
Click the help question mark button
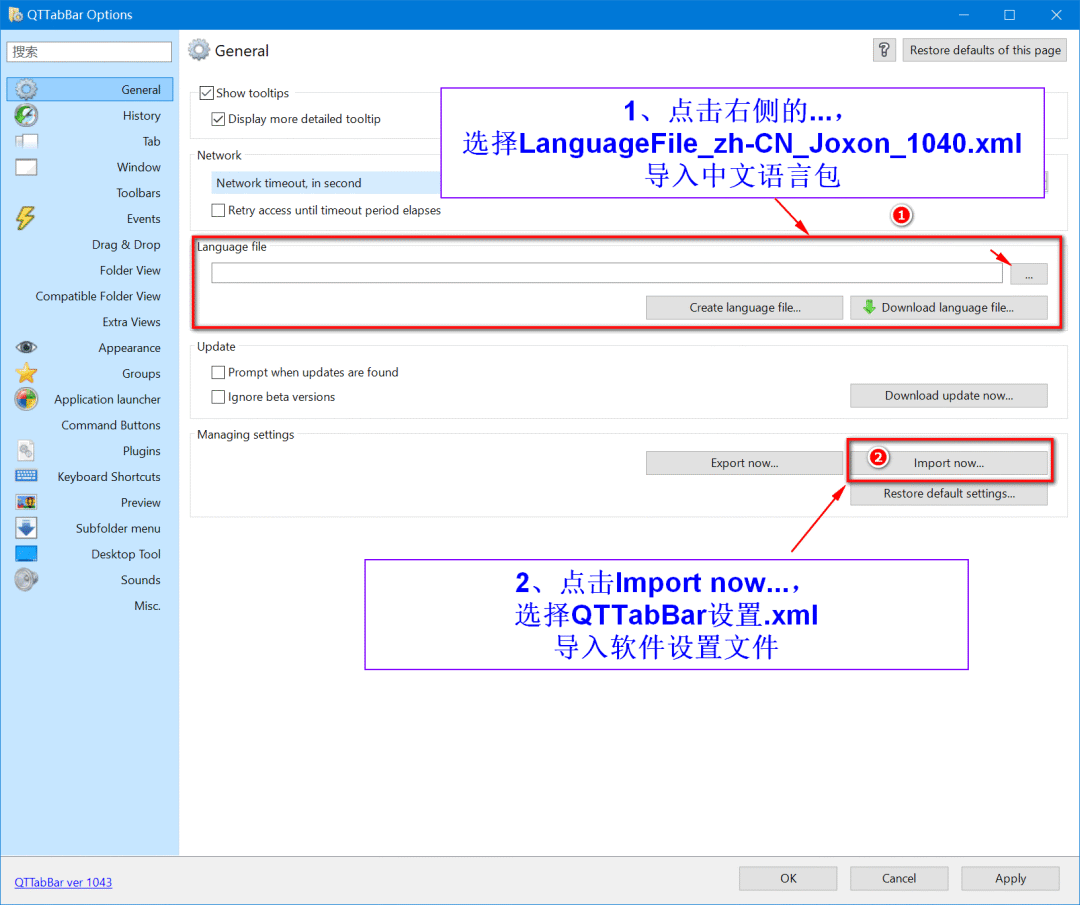tap(884, 50)
